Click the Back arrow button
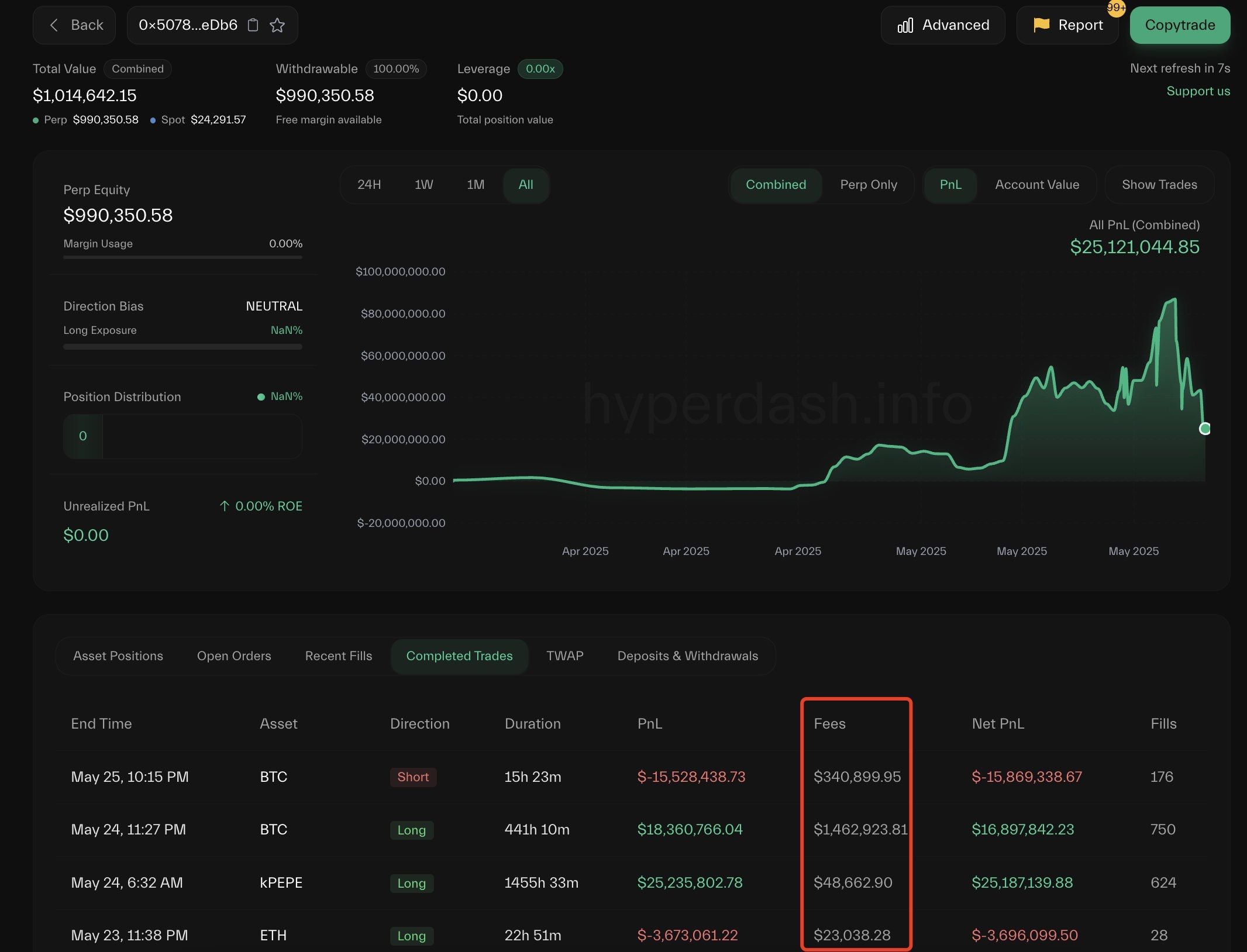The width and height of the screenshot is (1247, 952). coord(74,25)
